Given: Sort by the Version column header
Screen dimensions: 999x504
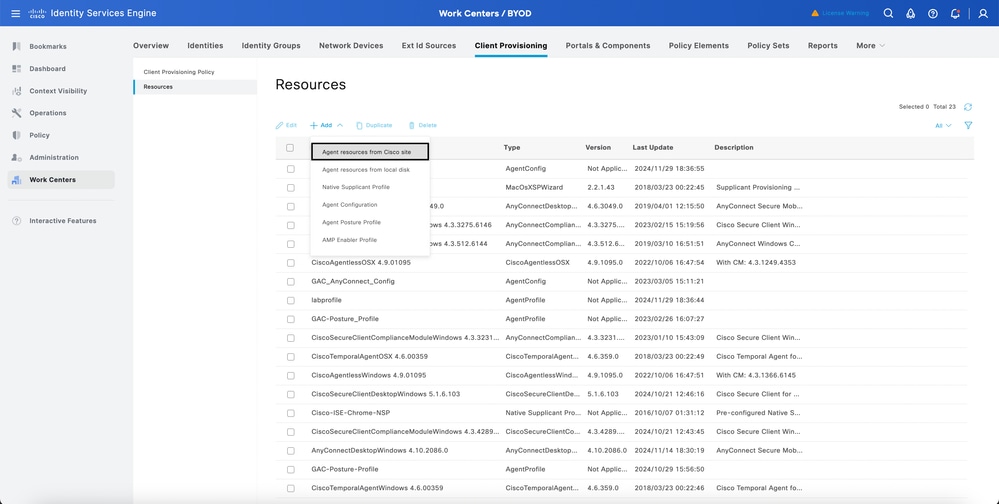Looking at the screenshot, I should click(x=598, y=148).
